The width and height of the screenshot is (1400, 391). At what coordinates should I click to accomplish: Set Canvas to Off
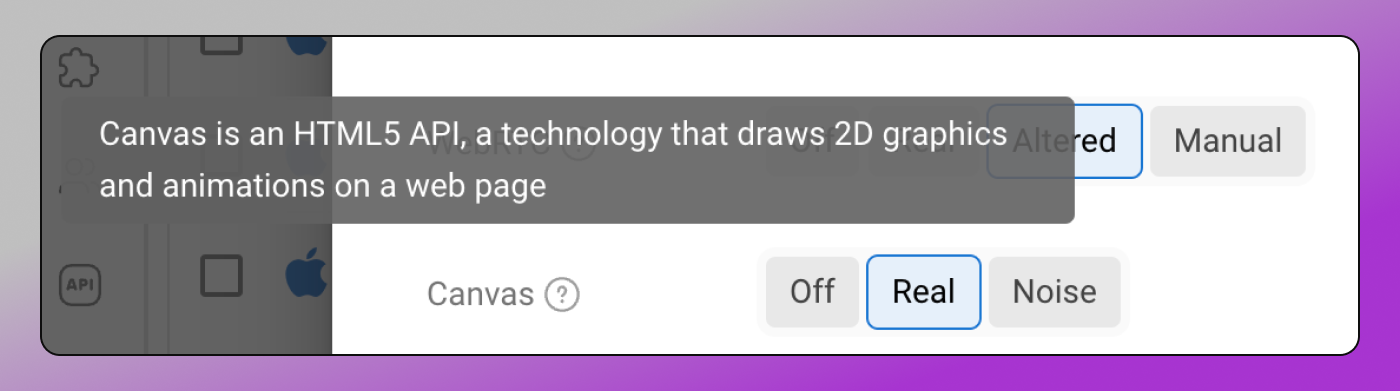click(812, 292)
